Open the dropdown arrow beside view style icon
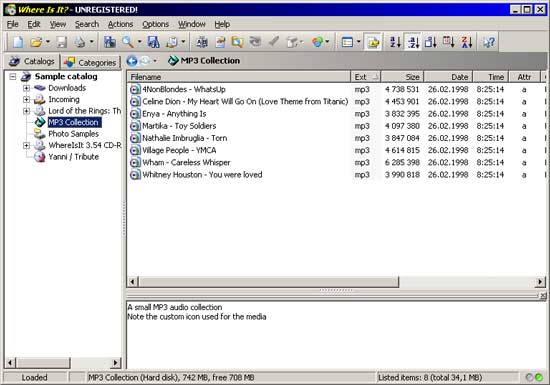This screenshot has width=550, height=385. [358, 42]
